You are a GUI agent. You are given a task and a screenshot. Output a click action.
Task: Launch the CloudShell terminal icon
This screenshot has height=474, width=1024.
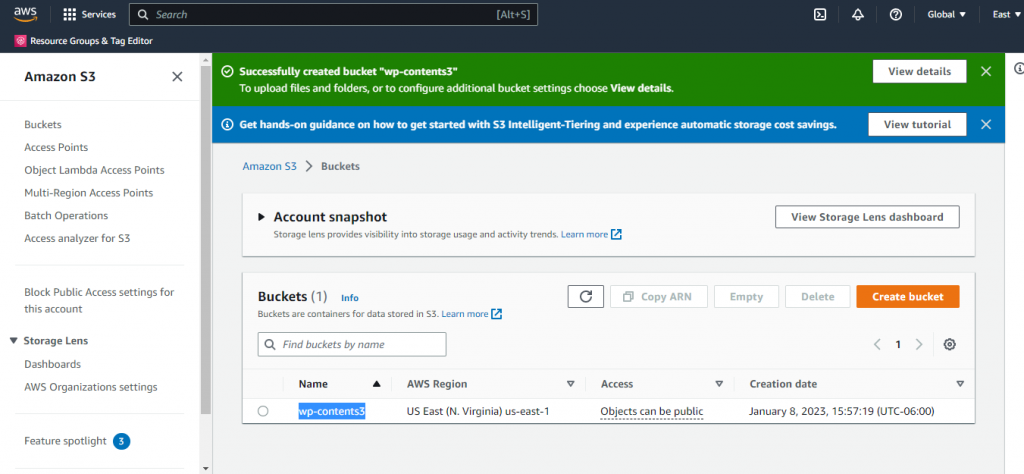tap(820, 14)
